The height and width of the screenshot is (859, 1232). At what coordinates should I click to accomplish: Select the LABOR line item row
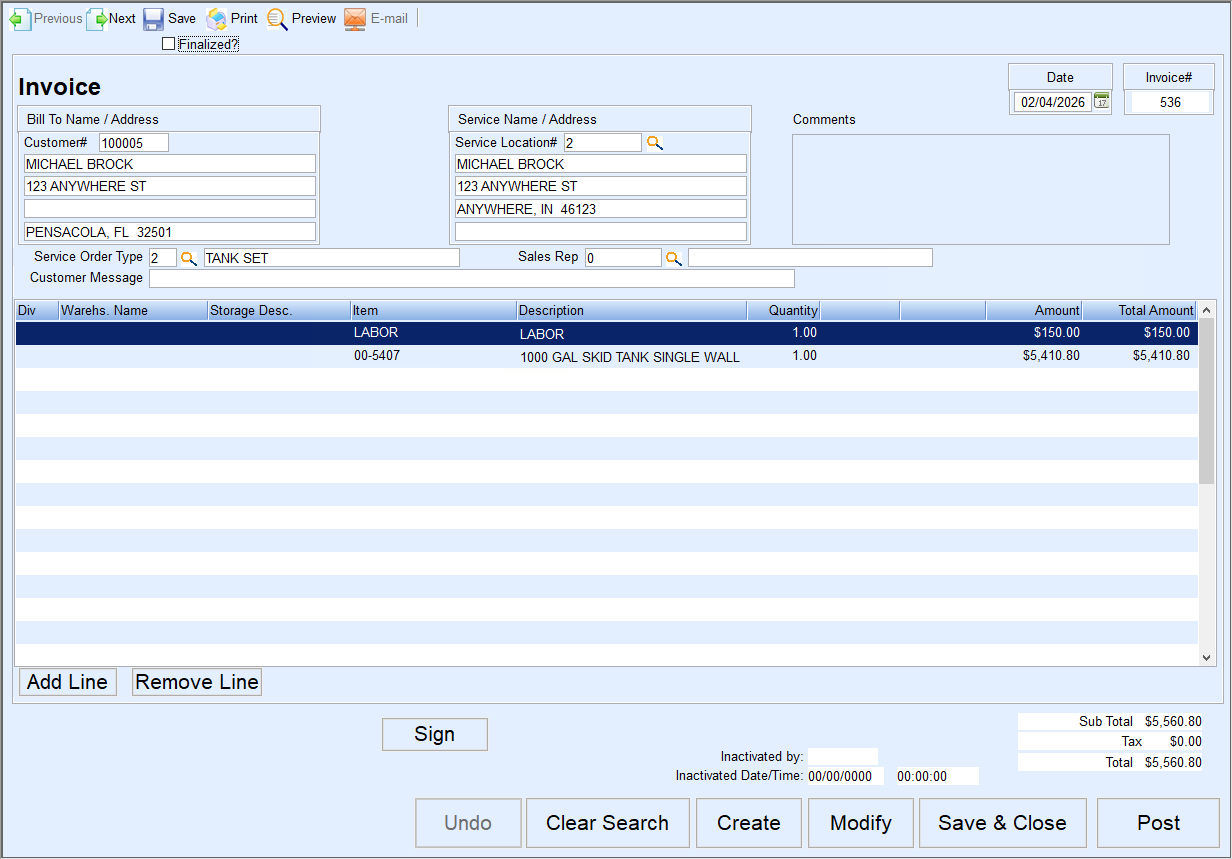tap(607, 333)
